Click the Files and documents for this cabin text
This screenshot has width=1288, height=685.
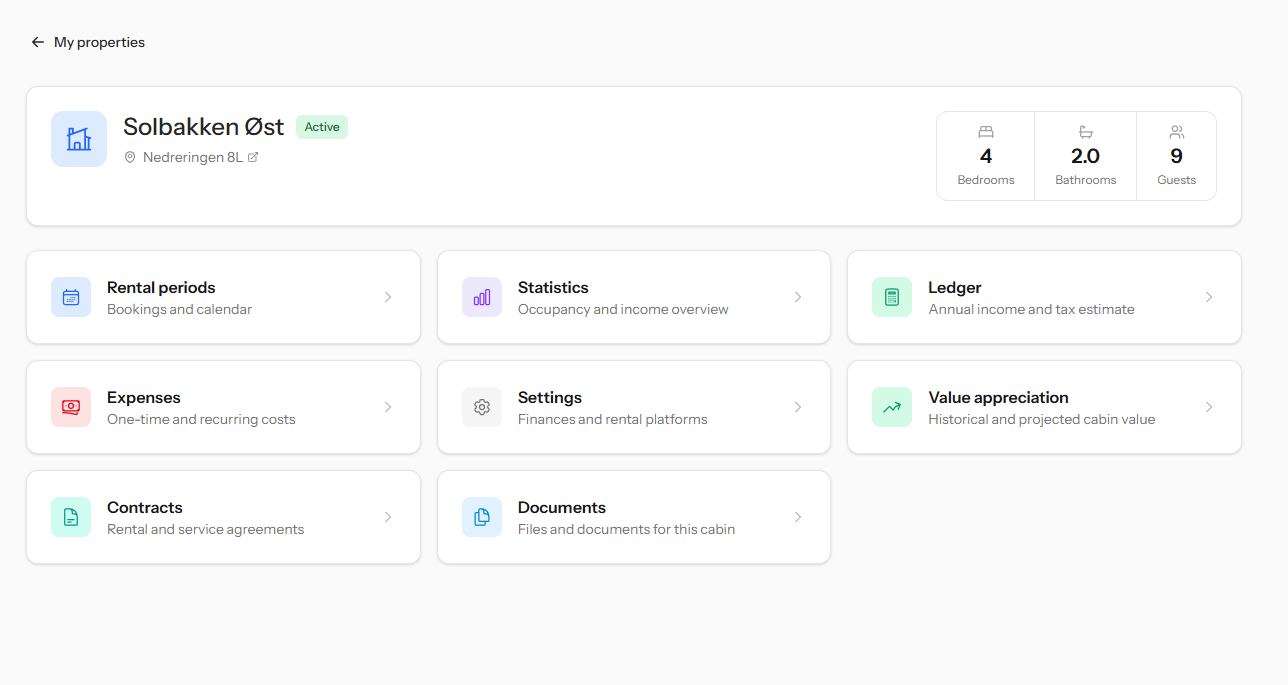[627, 529]
